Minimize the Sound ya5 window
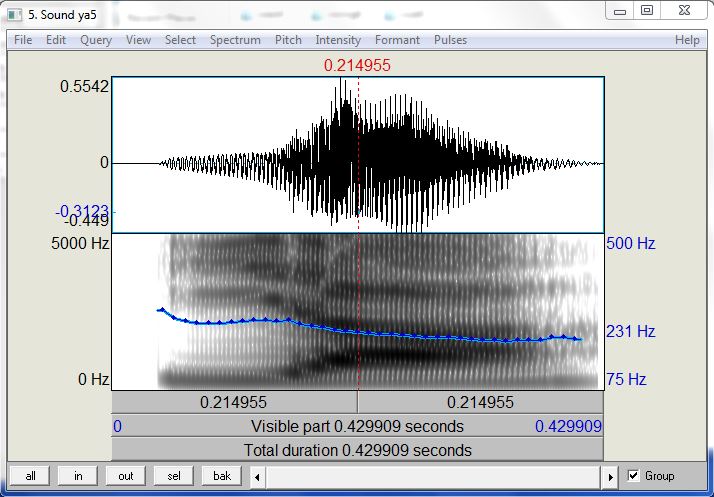Screen dimensions: 714x497 point(620,11)
